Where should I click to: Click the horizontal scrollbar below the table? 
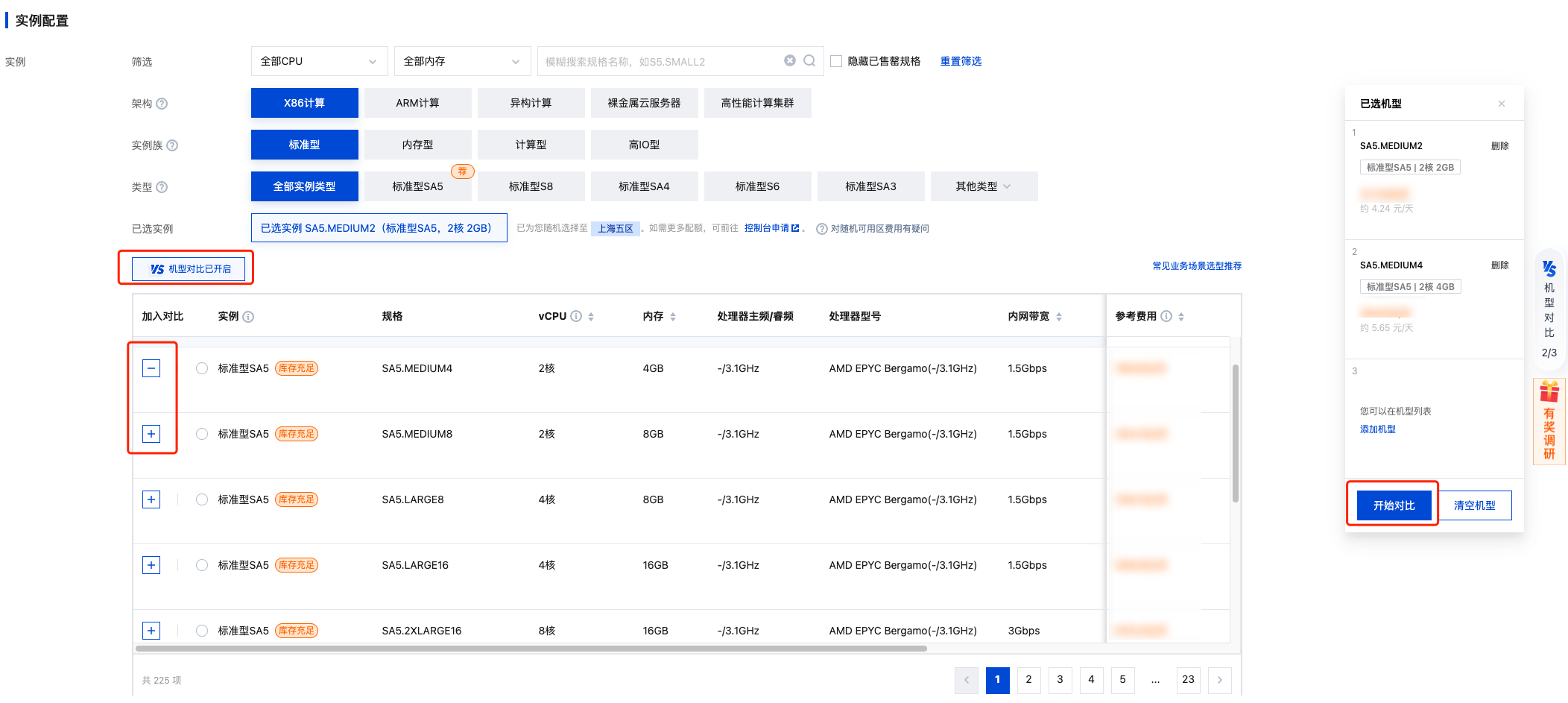click(531, 649)
